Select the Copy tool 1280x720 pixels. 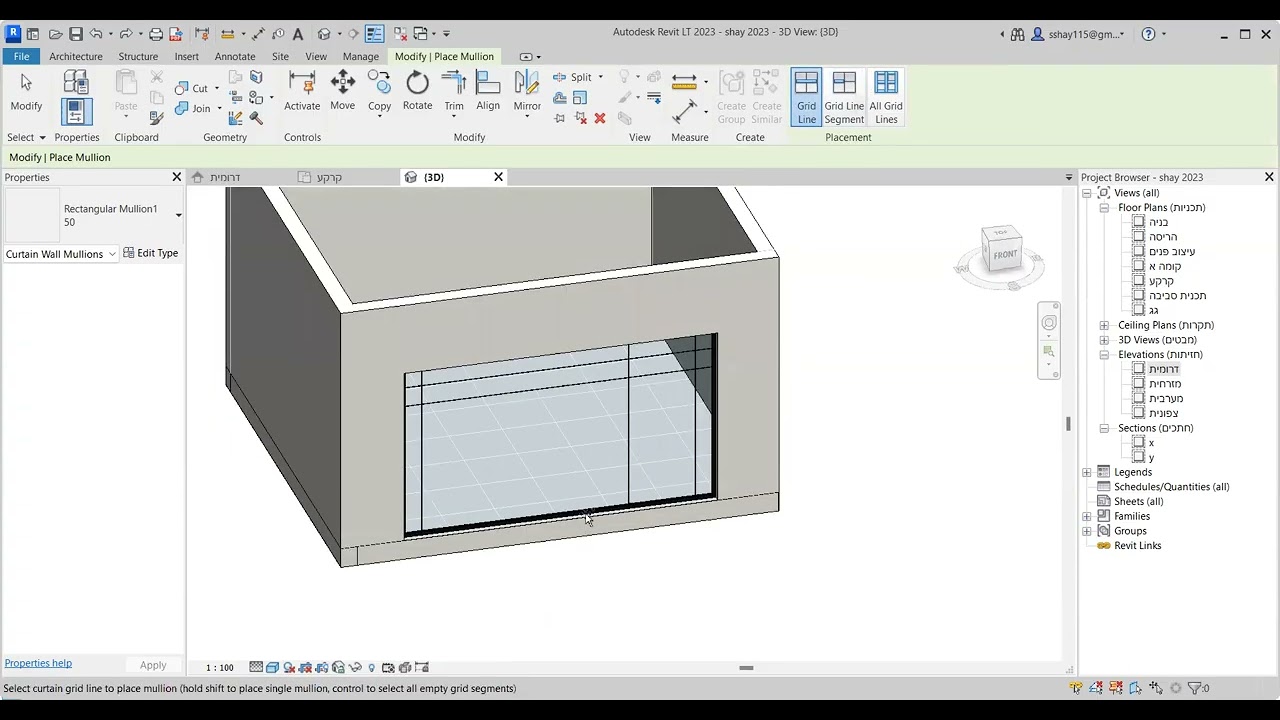379,92
